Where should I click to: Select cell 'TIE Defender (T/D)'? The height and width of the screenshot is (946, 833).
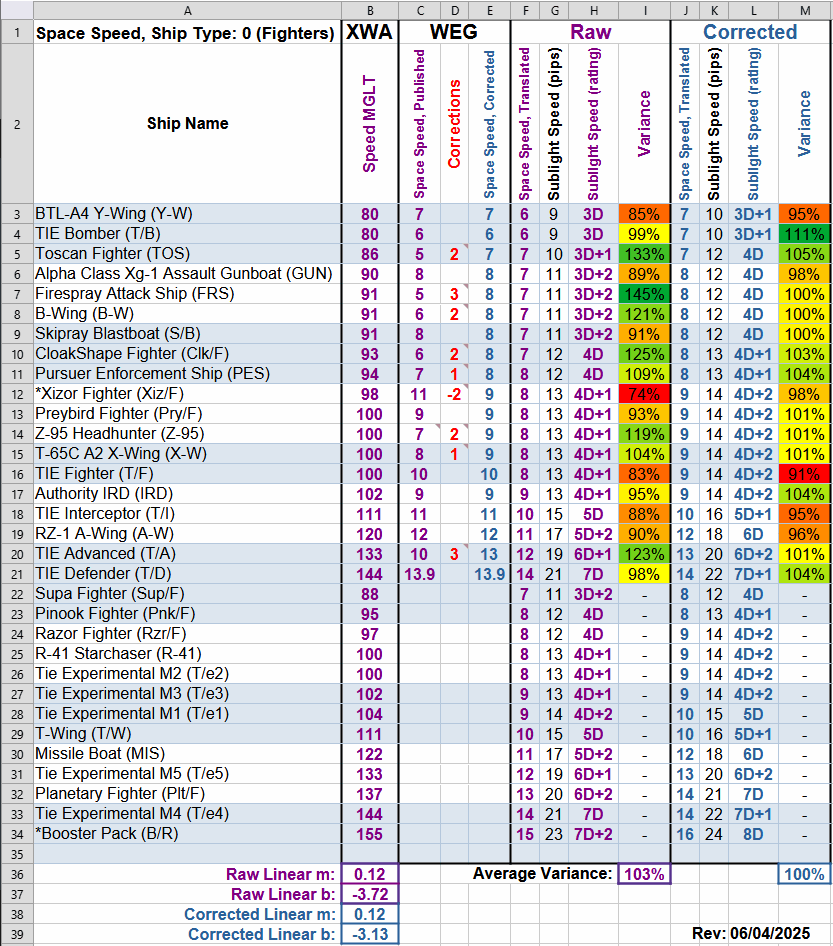click(188, 574)
